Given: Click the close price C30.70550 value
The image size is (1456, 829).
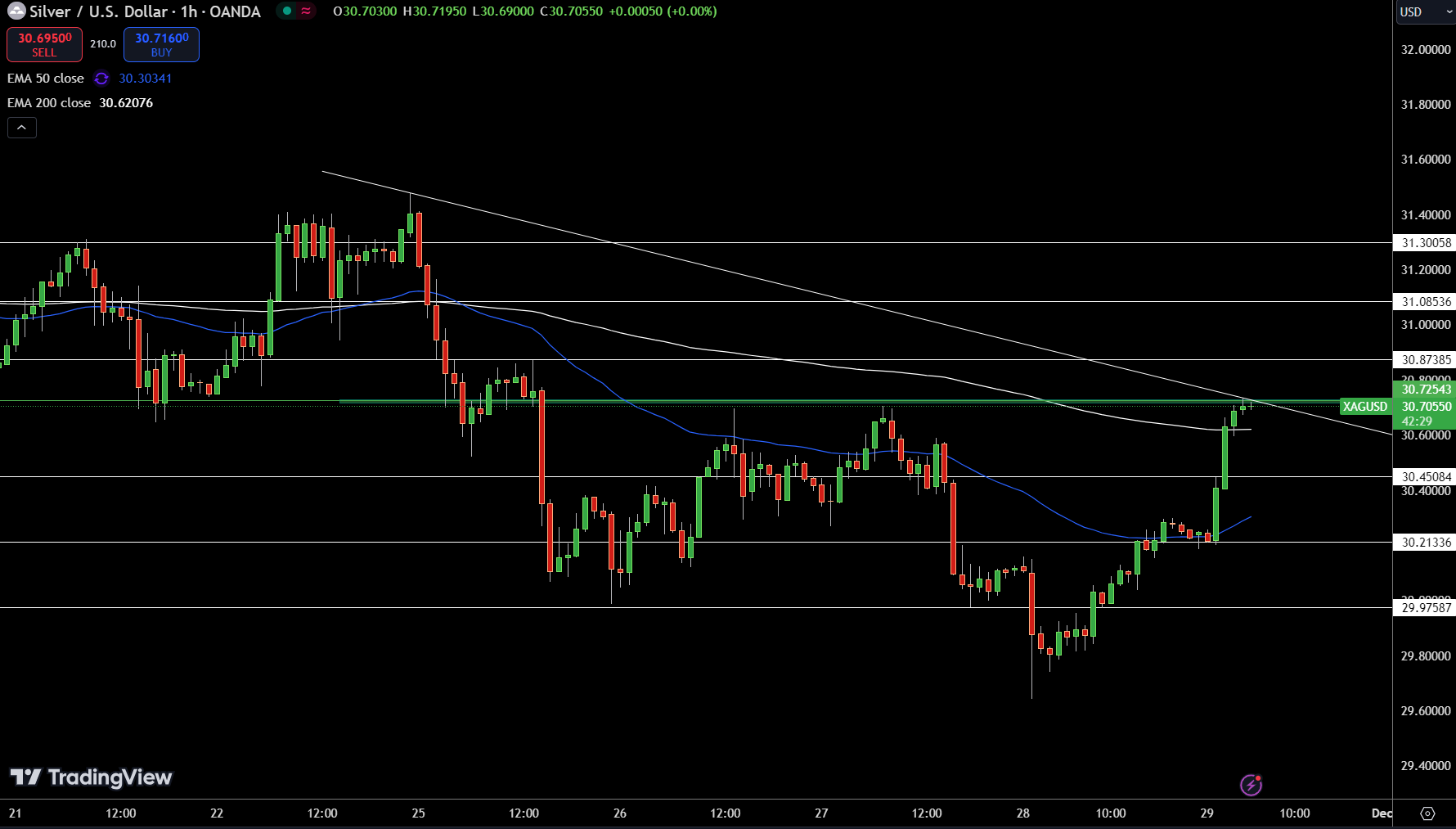Looking at the screenshot, I should [x=571, y=11].
